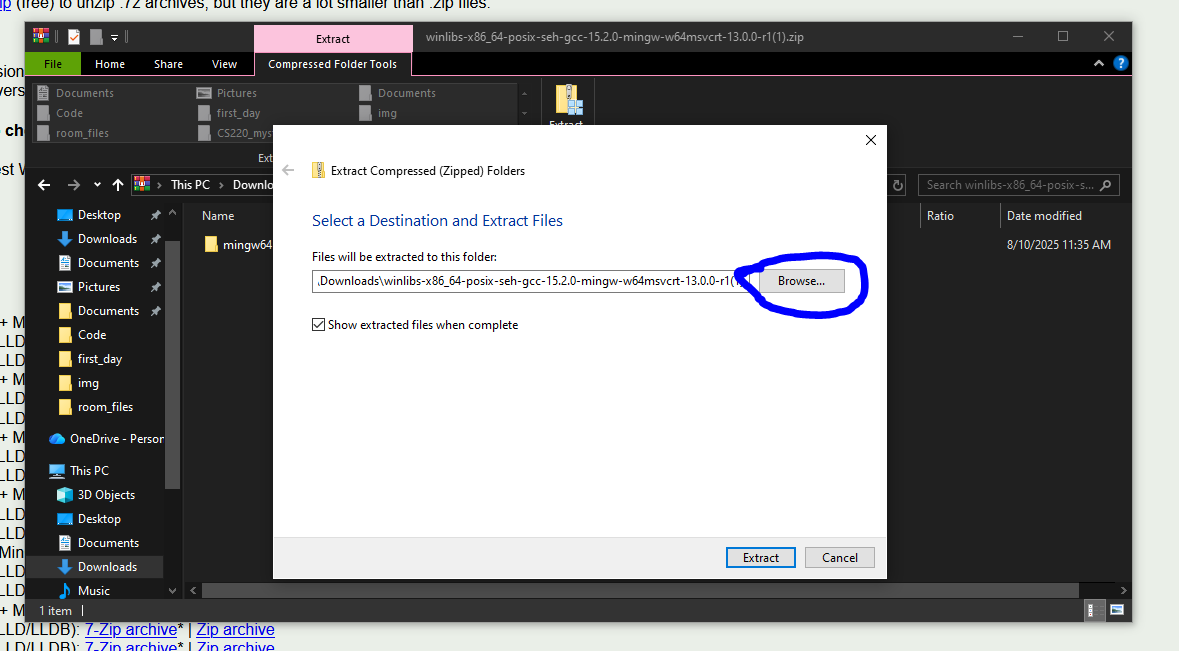
Task: Select pinned Downloads in the sidebar
Action: click(105, 238)
